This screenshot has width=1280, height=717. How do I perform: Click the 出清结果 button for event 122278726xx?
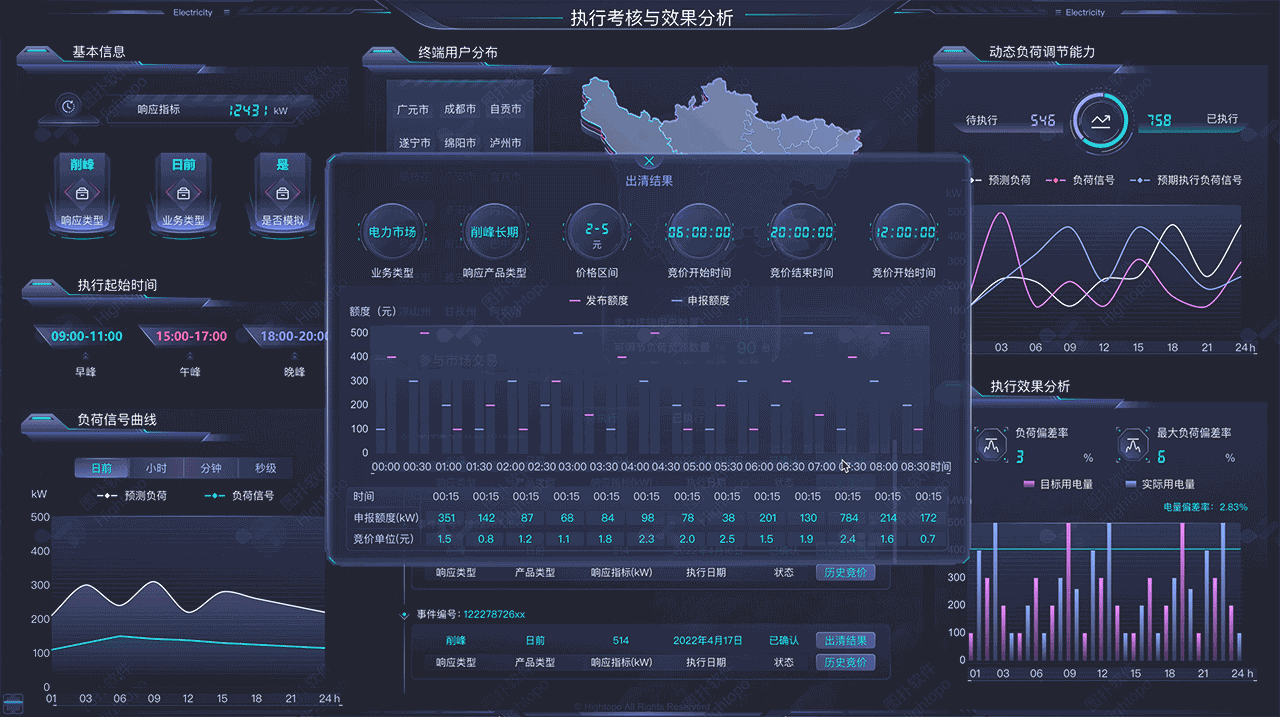click(x=845, y=641)
